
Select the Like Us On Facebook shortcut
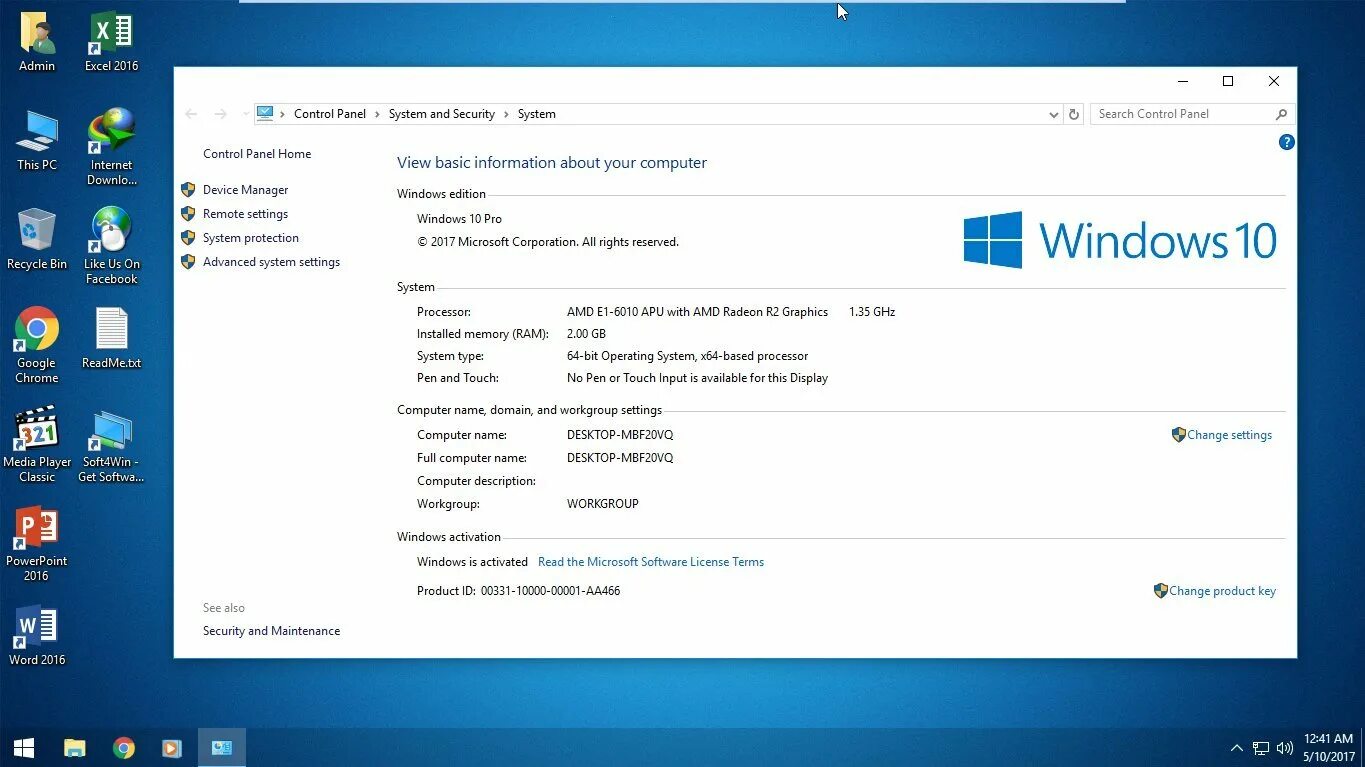coord(111,246)
